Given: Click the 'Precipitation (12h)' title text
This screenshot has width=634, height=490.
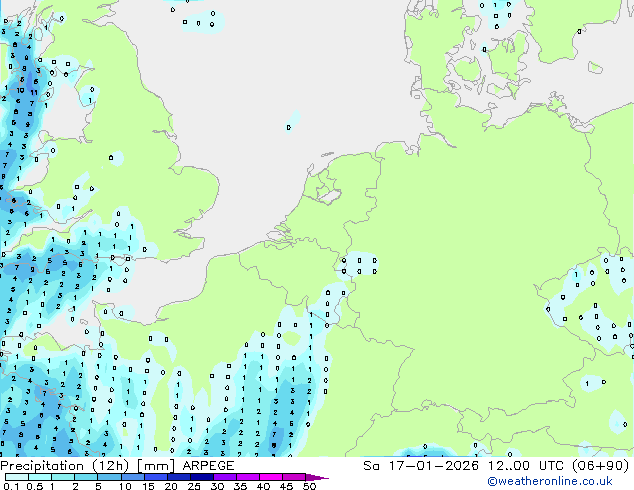Looking at the screenshot, I should click(65, 466).
